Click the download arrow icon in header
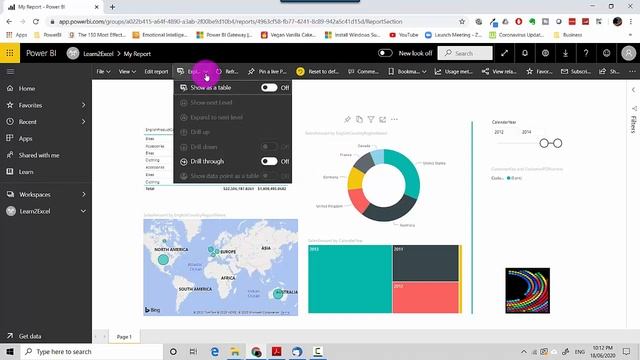Viewport: 640px width, 360px height. (x=565, y=53)
